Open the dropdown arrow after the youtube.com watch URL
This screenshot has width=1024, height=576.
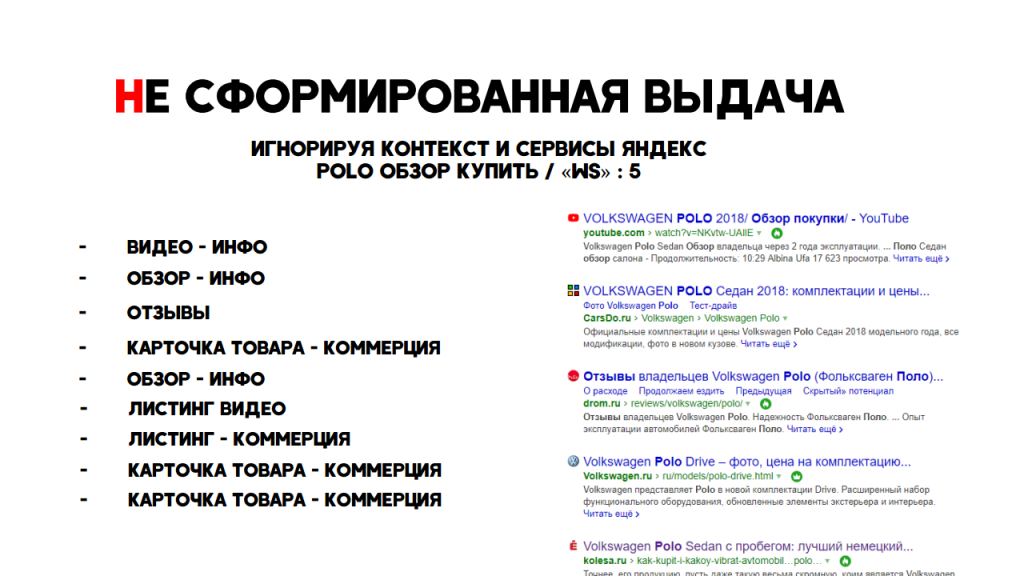(x=759, y=233)
